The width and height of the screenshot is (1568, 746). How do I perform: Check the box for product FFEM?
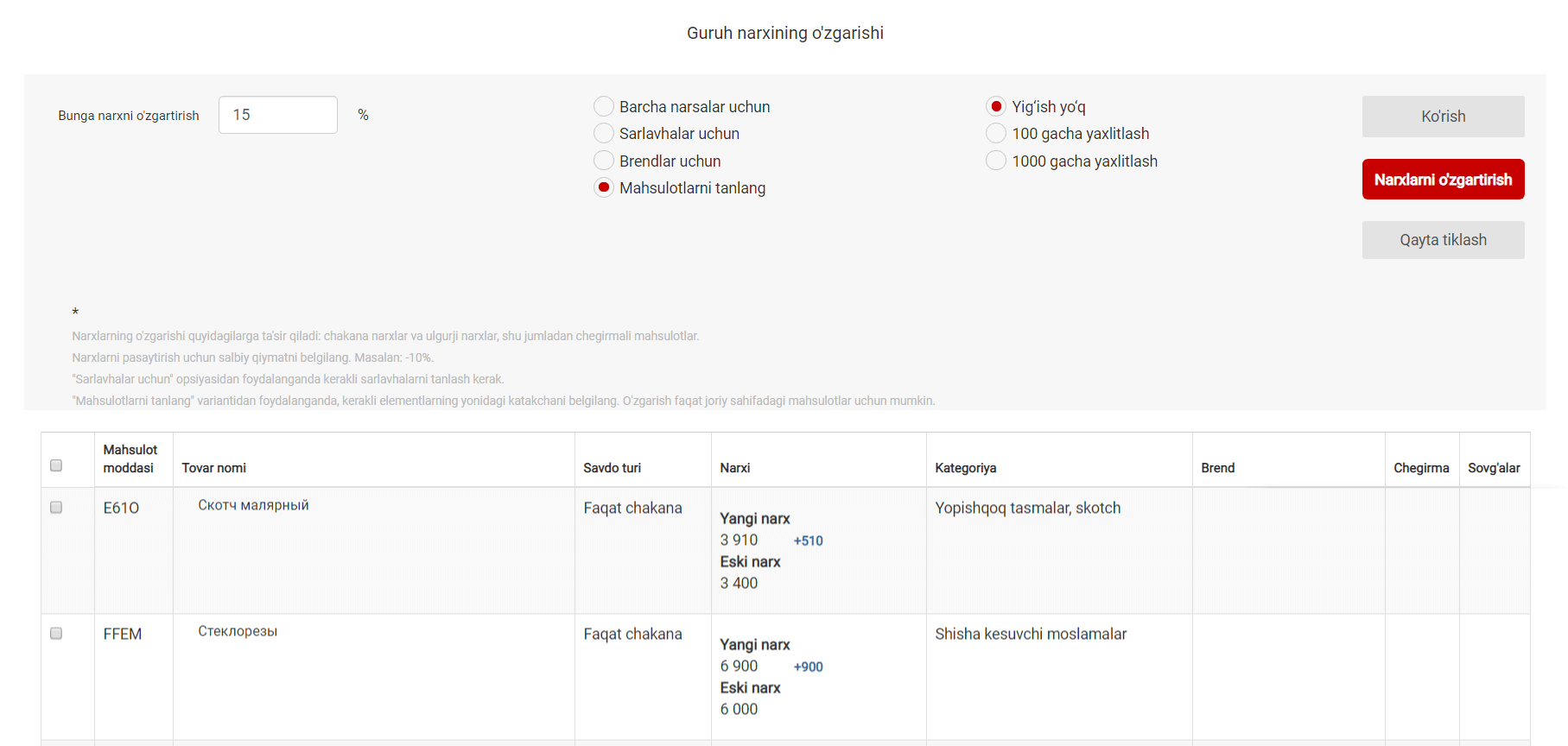click(56, 634)
